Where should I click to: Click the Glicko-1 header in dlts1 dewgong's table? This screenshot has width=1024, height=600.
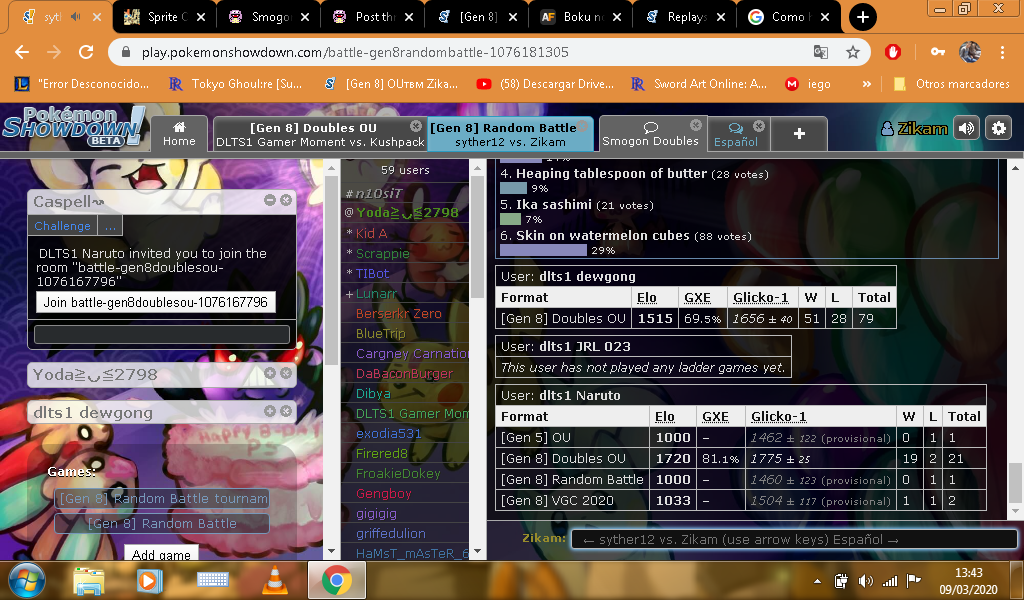pos(761,298)
